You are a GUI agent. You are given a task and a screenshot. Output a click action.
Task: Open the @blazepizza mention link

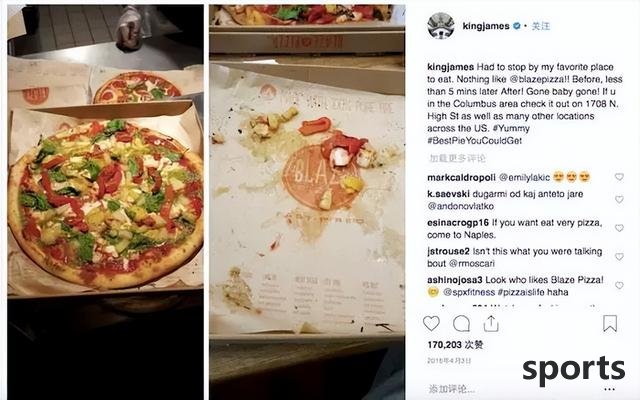(x=538, y=79)
